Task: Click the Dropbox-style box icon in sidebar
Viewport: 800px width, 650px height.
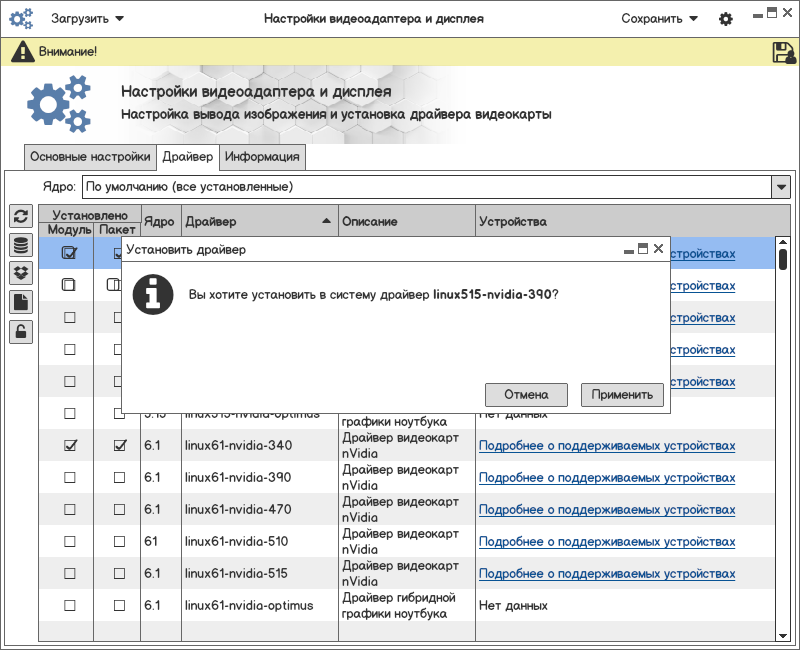Action: tap(20, 273)
